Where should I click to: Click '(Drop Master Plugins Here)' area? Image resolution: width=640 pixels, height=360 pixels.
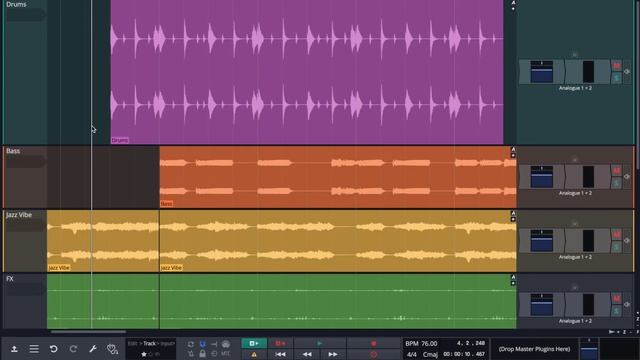point(534,349)
